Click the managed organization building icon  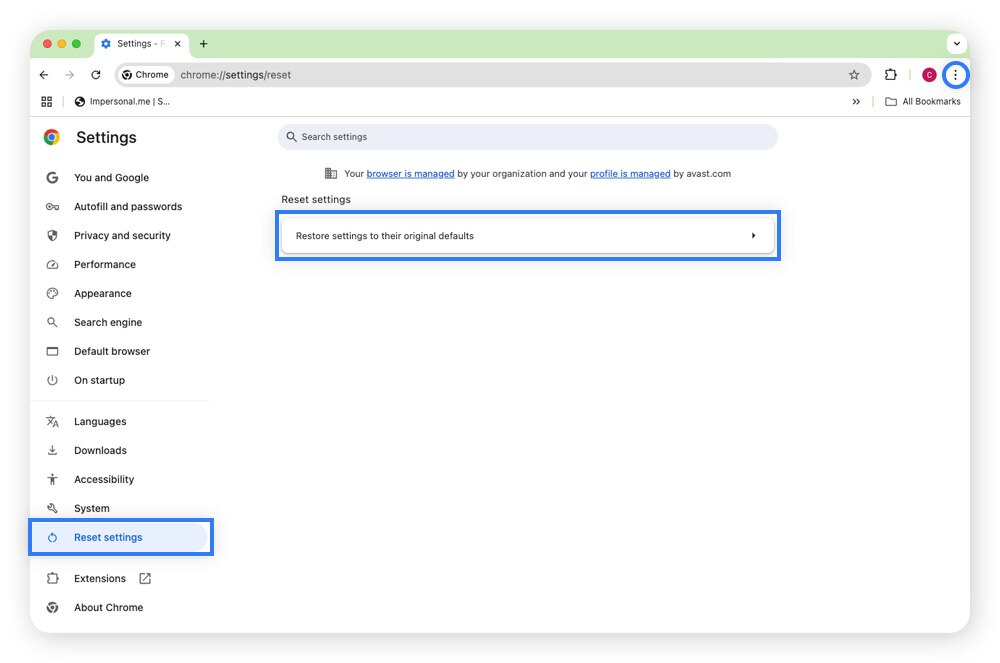click(331, 173)
